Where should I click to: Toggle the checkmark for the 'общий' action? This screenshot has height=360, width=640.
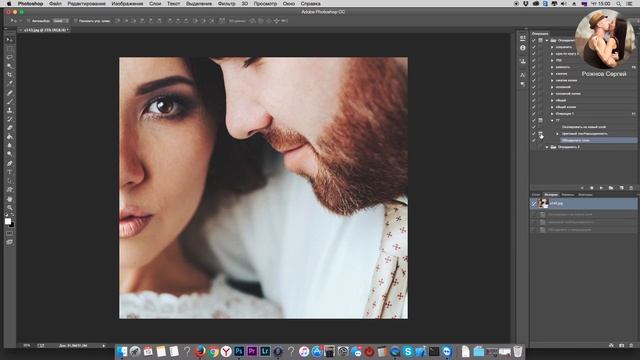533,100
